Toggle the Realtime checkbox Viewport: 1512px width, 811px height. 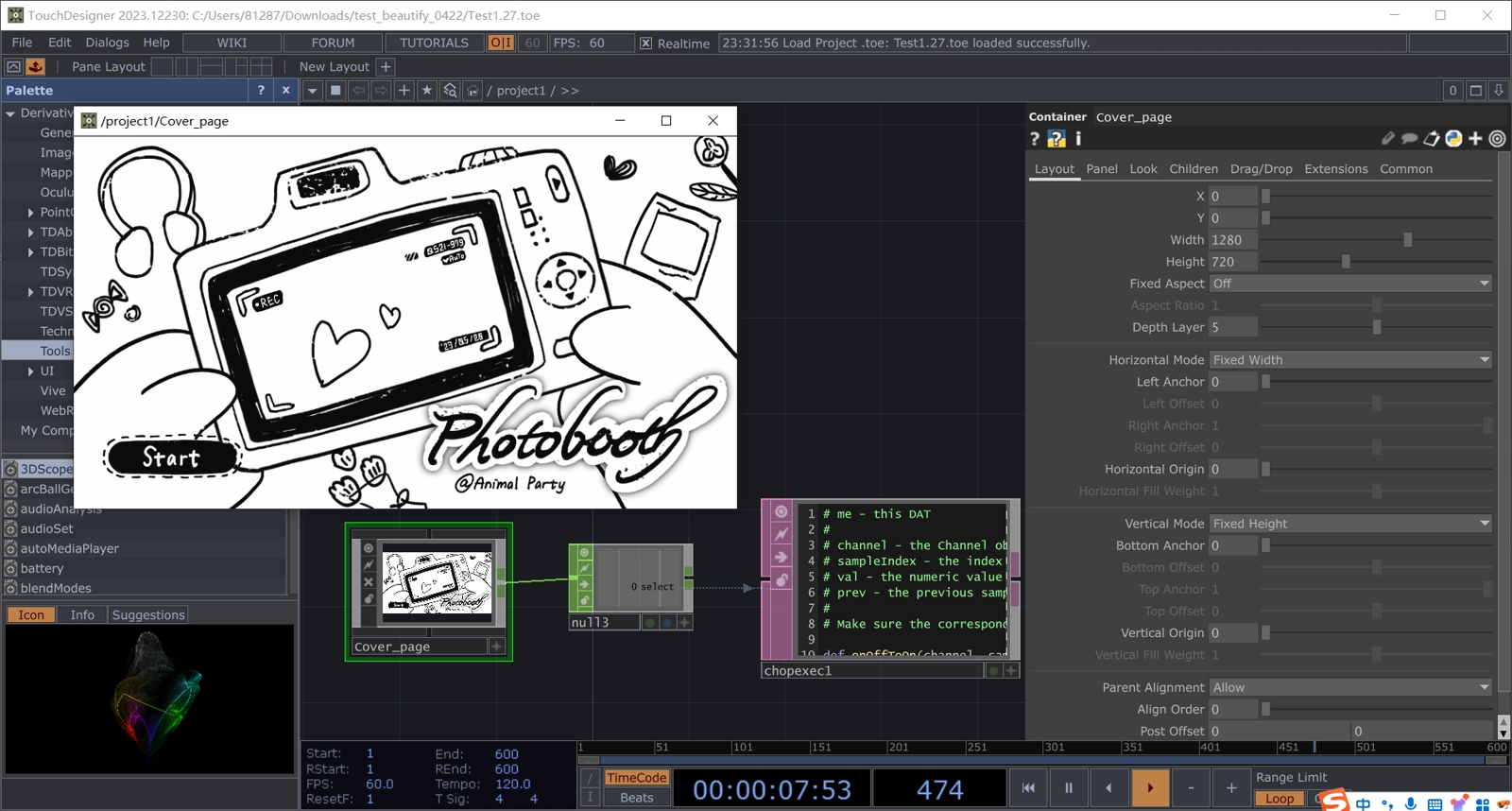645,43
